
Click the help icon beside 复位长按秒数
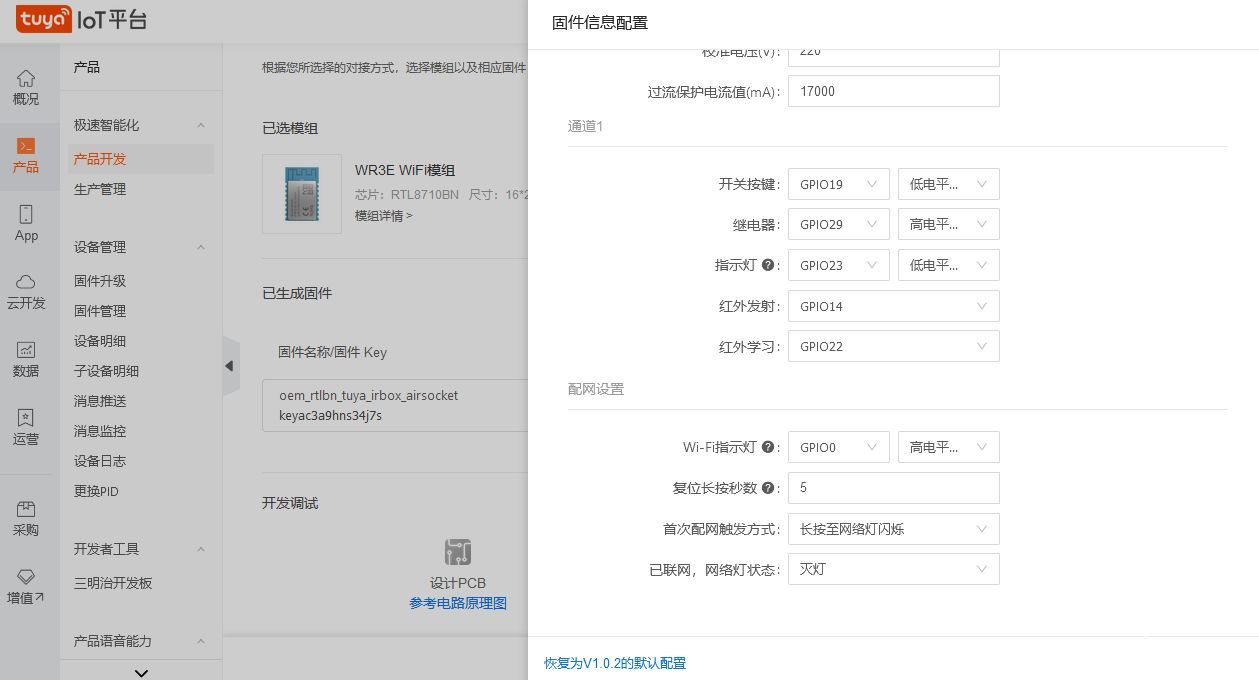pos(768,488)
